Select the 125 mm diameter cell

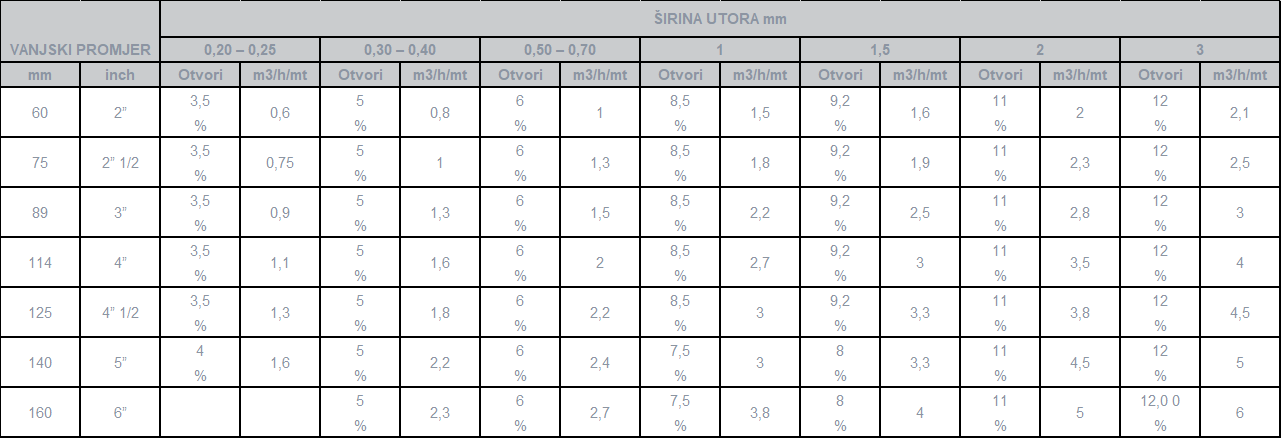pos(40,313)
